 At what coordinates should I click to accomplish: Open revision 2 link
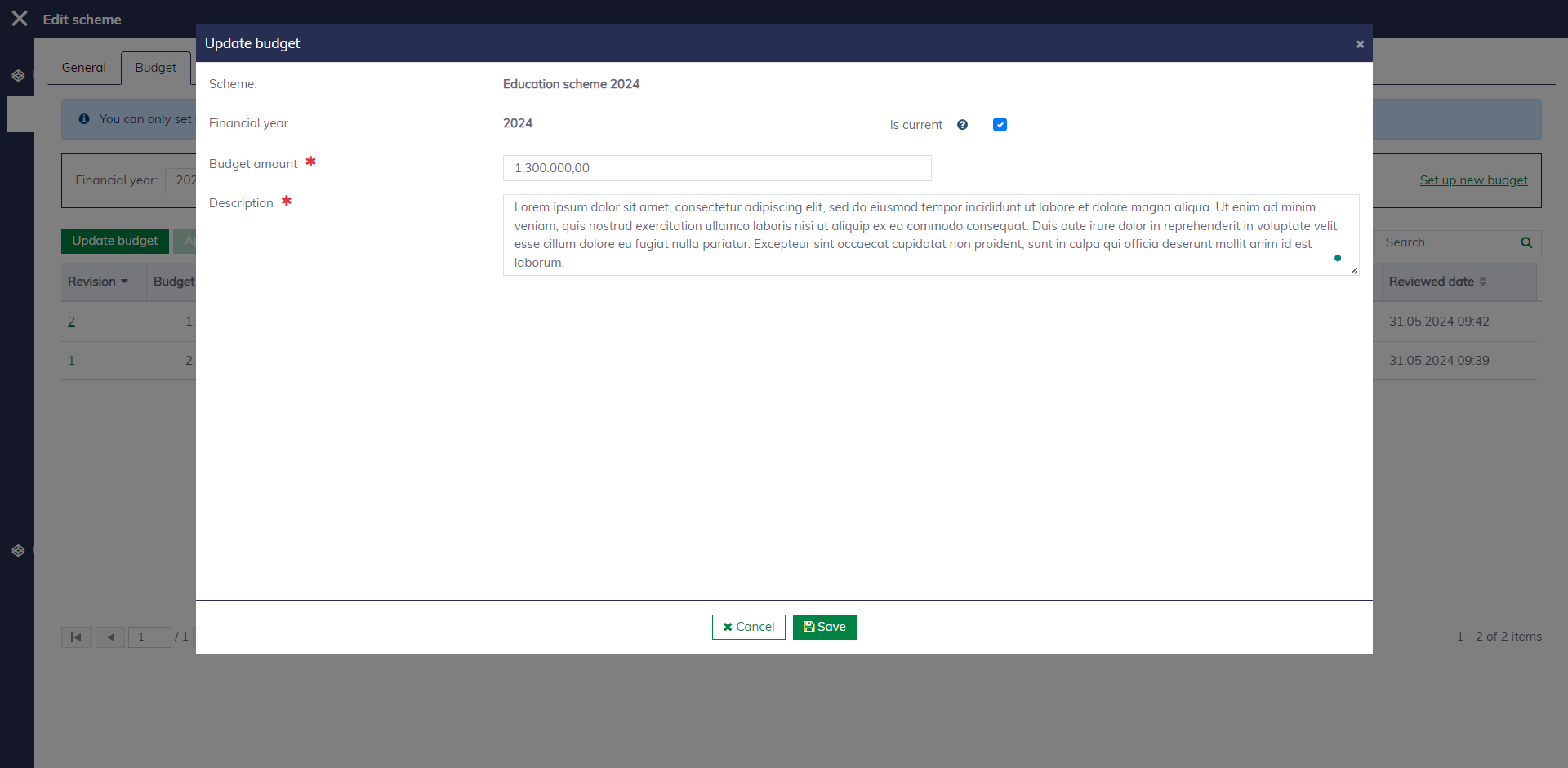[71, 322]
